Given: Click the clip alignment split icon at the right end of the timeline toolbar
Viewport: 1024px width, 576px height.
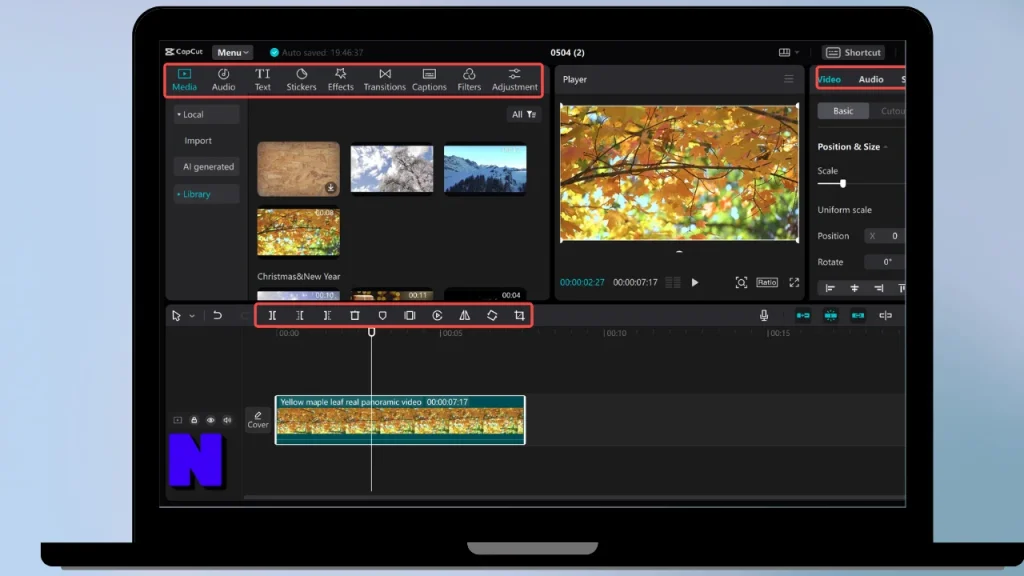Looking at the screenshot, I should click(885, 315).
